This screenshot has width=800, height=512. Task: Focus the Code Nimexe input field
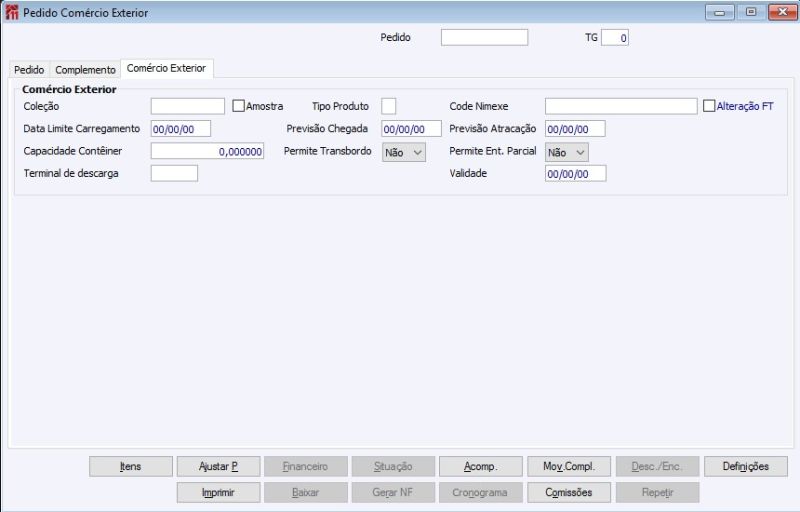(621, 106)
